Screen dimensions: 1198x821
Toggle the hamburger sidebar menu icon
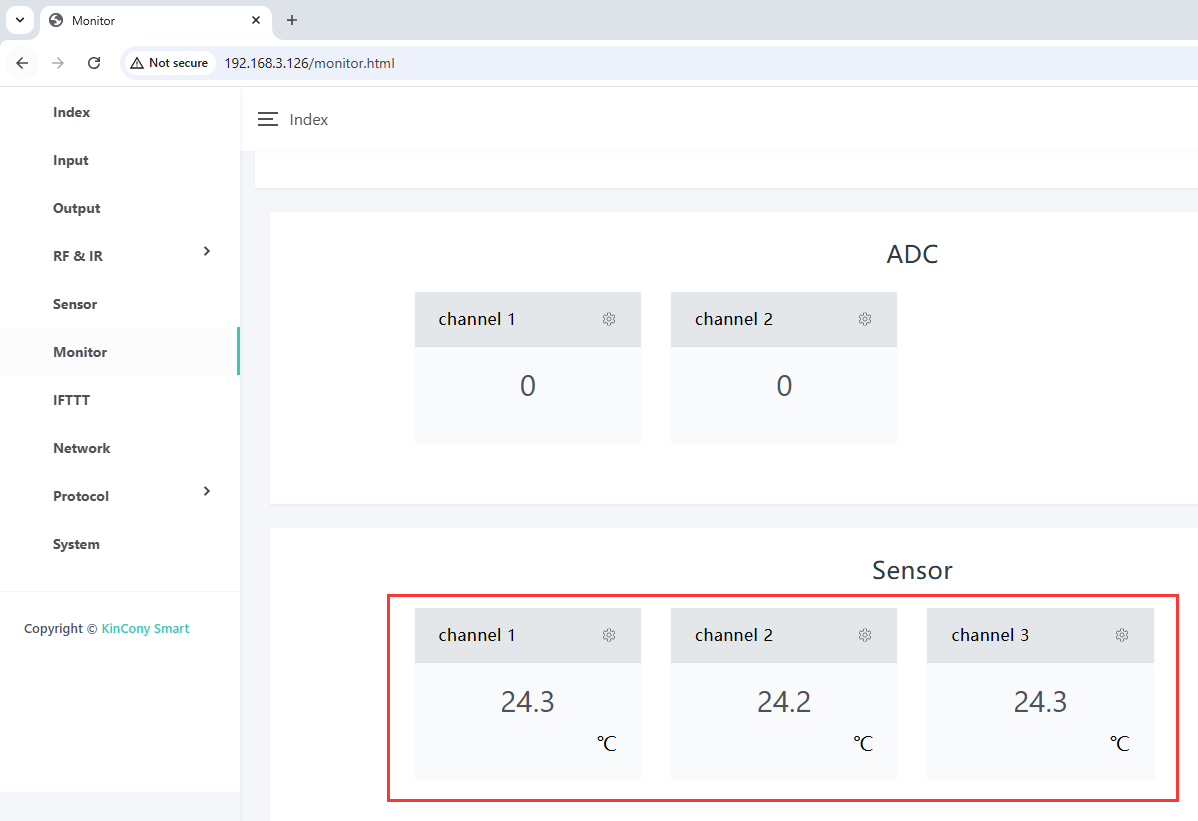point(267,119)
